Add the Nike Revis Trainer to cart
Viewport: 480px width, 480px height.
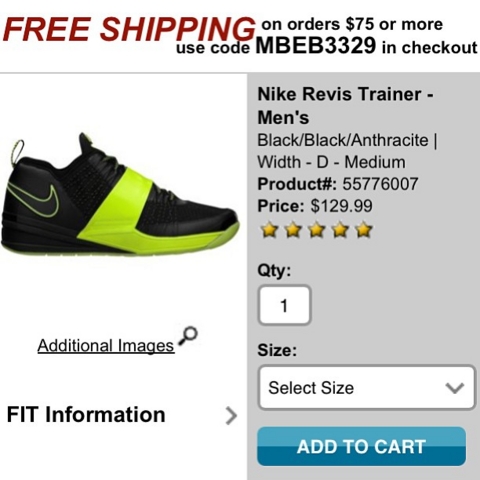coord(361,446)
